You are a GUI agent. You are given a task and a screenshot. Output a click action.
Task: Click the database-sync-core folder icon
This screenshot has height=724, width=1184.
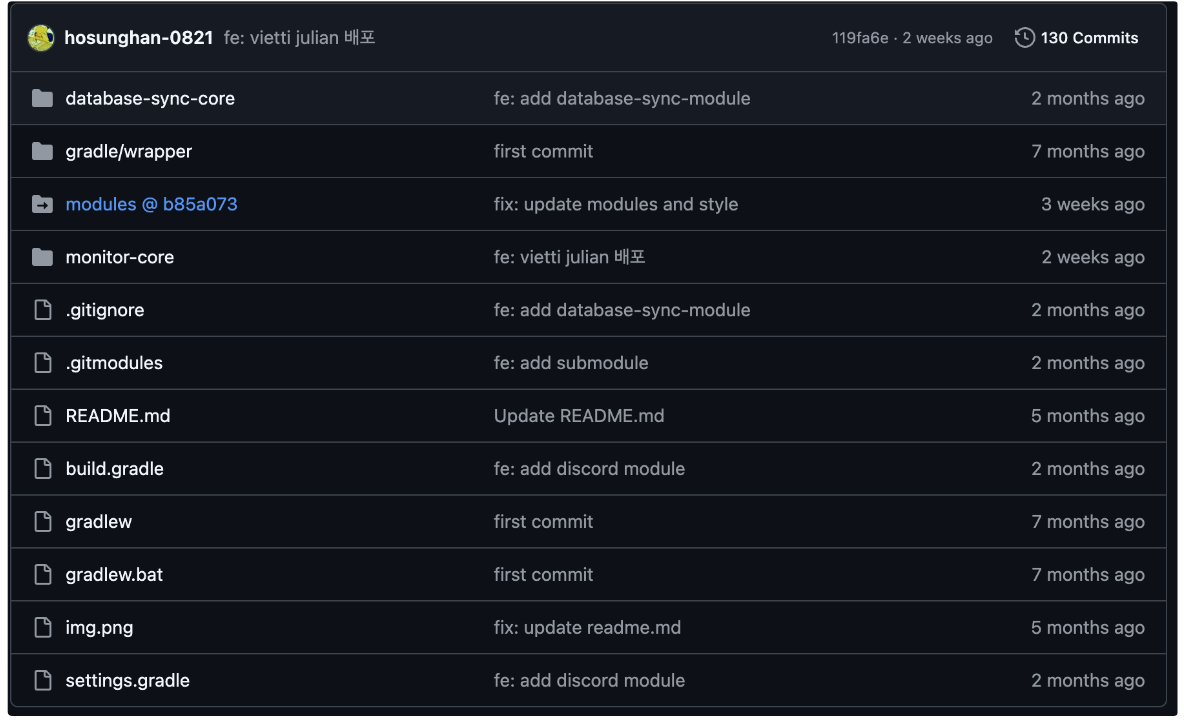tap(42, 98)
